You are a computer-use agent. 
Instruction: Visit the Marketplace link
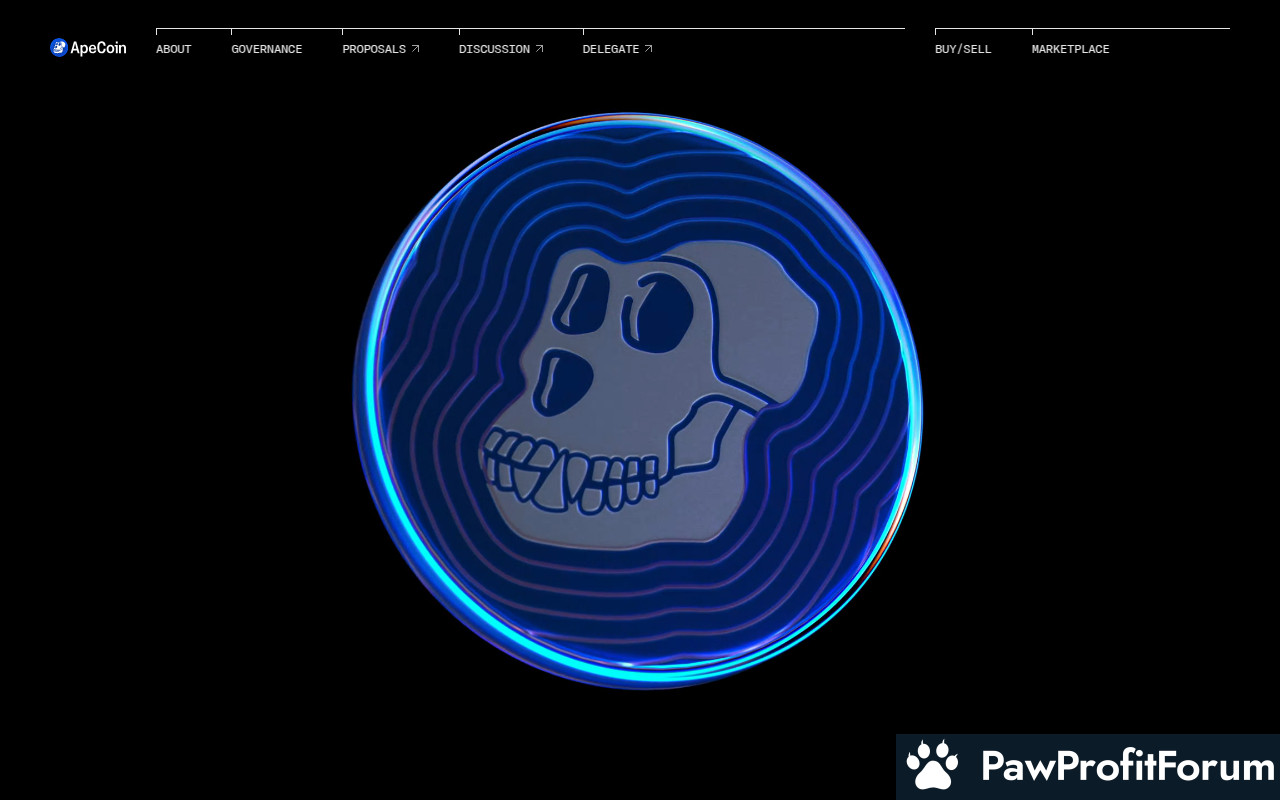coord(1071,49)
